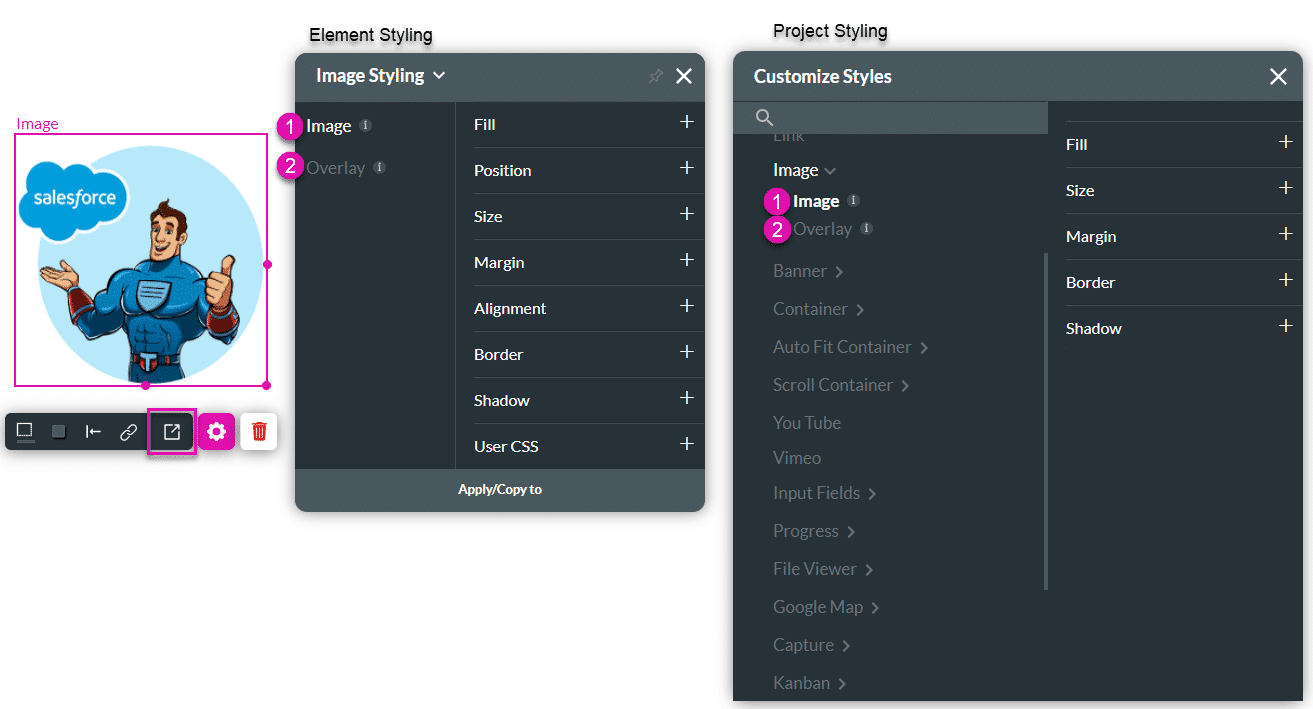Open image settings via pink gear icon
This screenshot has width=1313, height=709.
[x=216, y=431]
